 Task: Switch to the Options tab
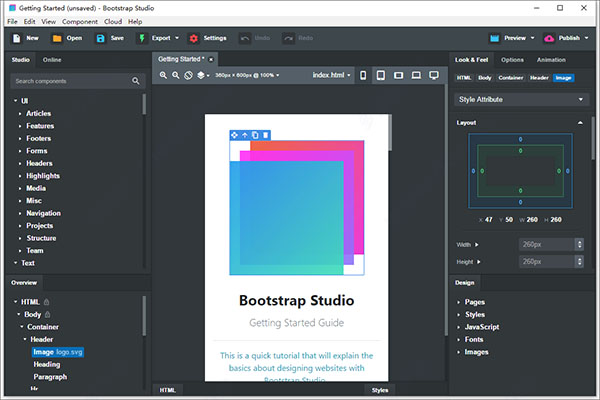(512, 60)
